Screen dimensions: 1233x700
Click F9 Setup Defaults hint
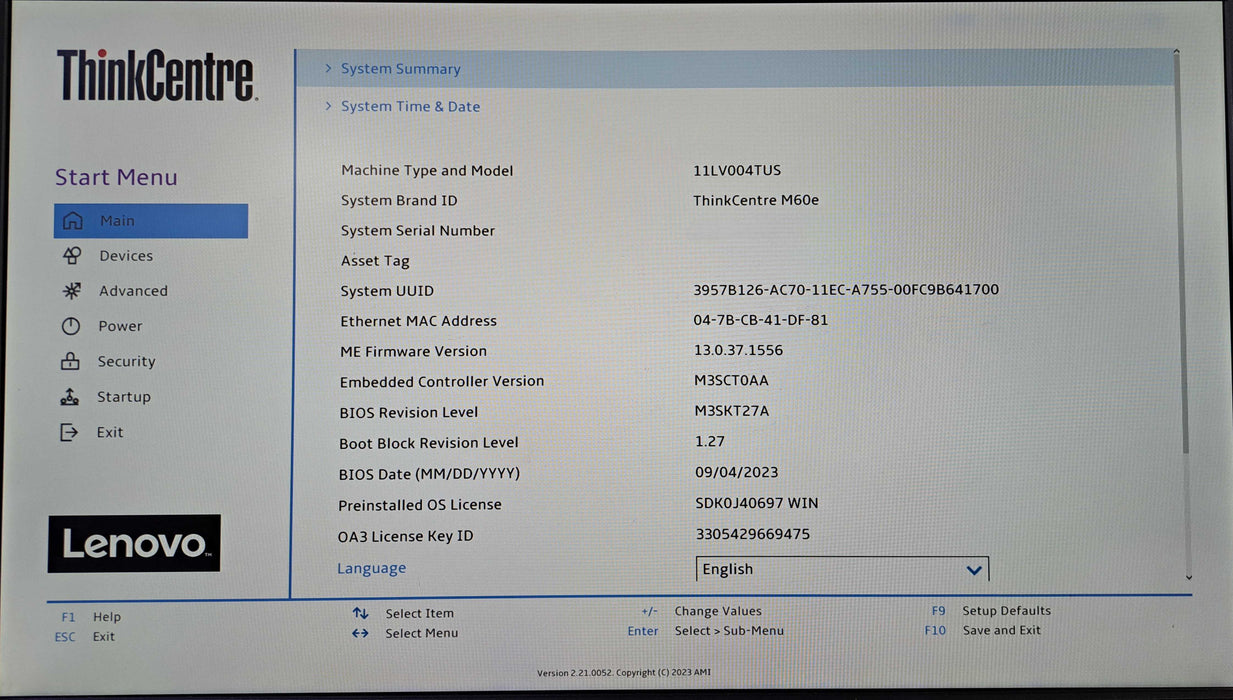[991, 610]
